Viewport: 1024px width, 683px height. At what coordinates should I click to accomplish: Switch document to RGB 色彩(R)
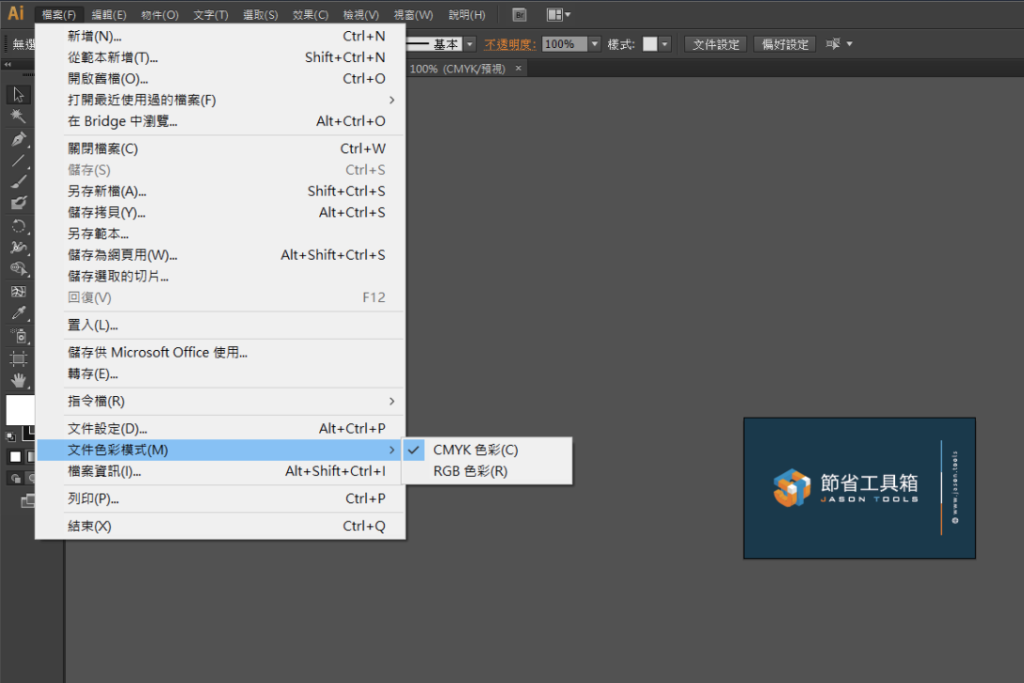[487, 471]
